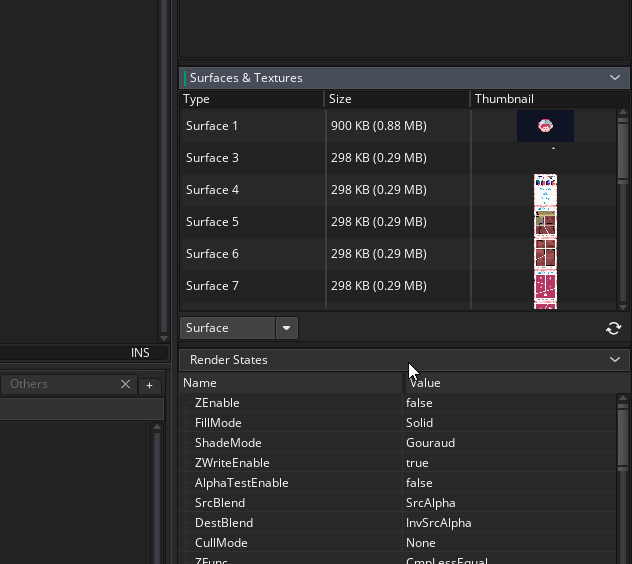Screen dimensions: 632x564
Task: Collapse the Render States panel
Action: (614, 360)
